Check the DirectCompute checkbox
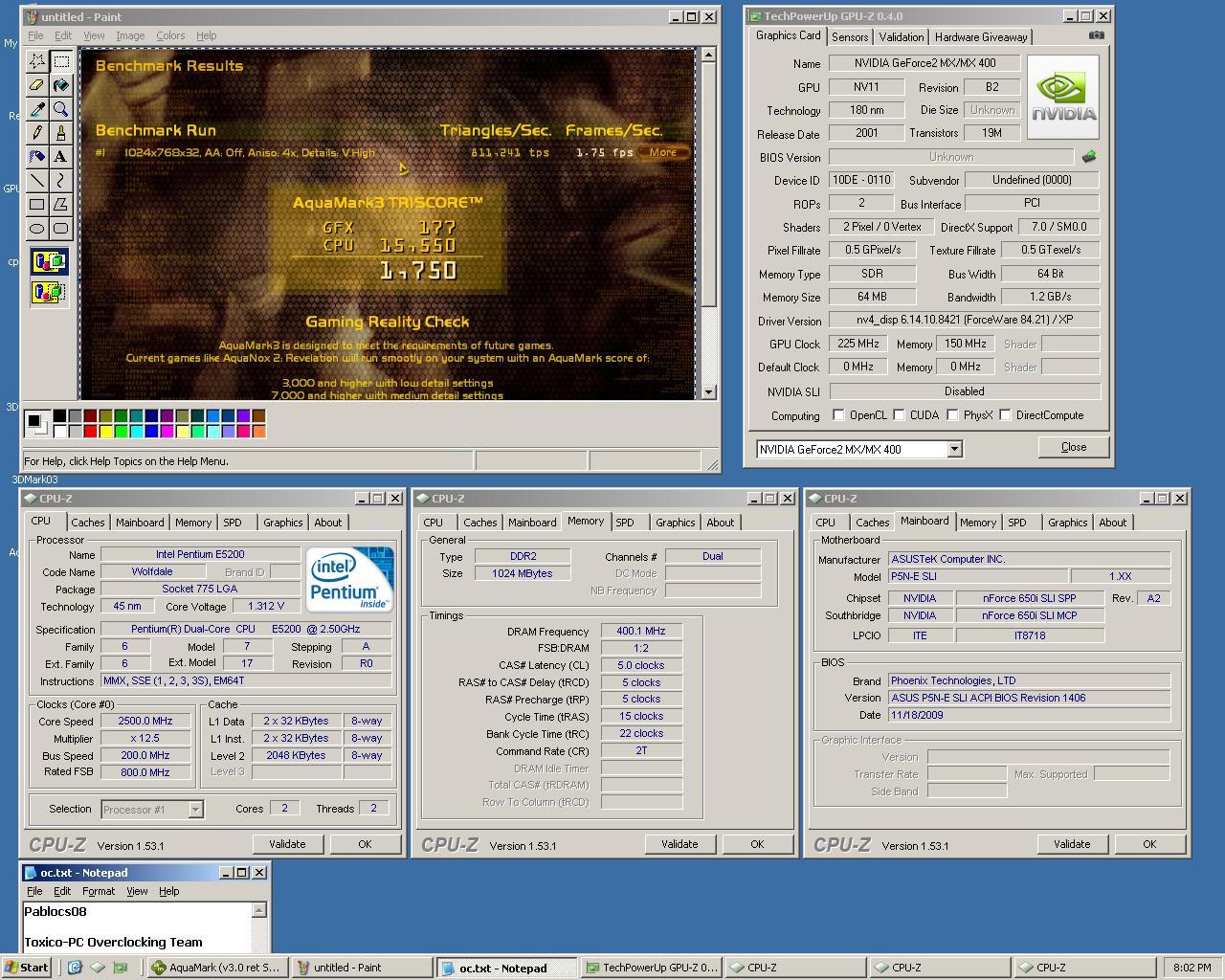Viewport: 1225px width, 980px height. [x=1005, y=415]
